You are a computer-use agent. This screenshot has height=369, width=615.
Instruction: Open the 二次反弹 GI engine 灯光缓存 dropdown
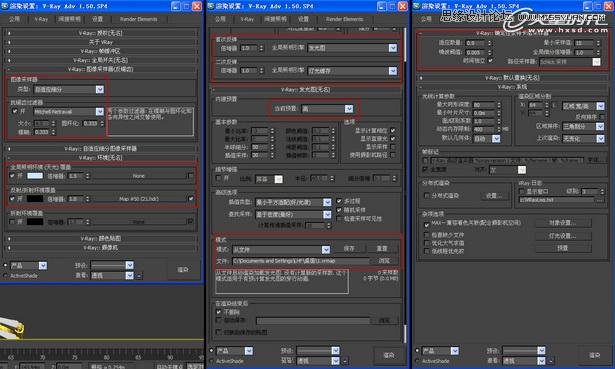coord(352,71)
